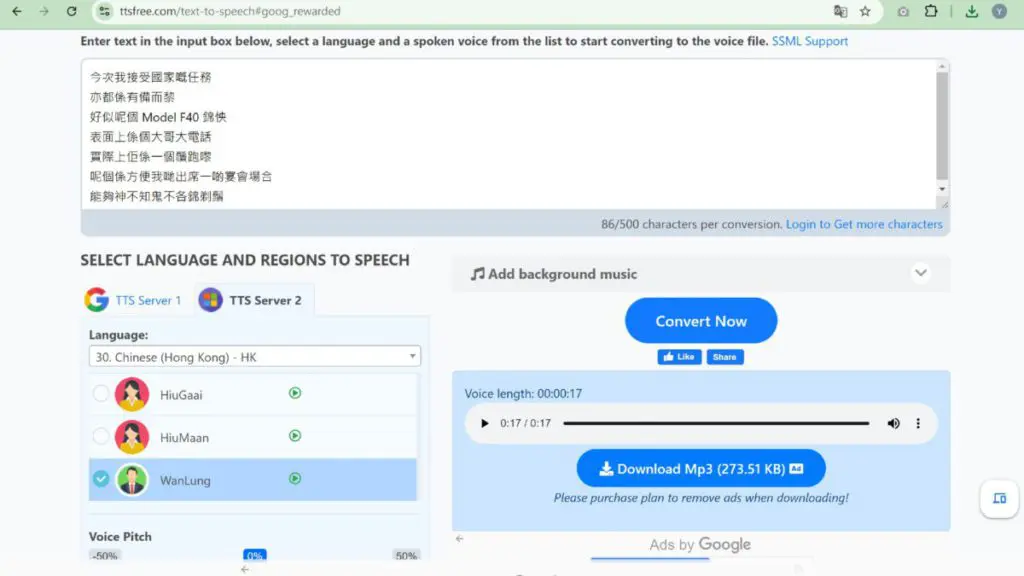
Task: Play the voice preview for WanLung
Action: (293, 479)
